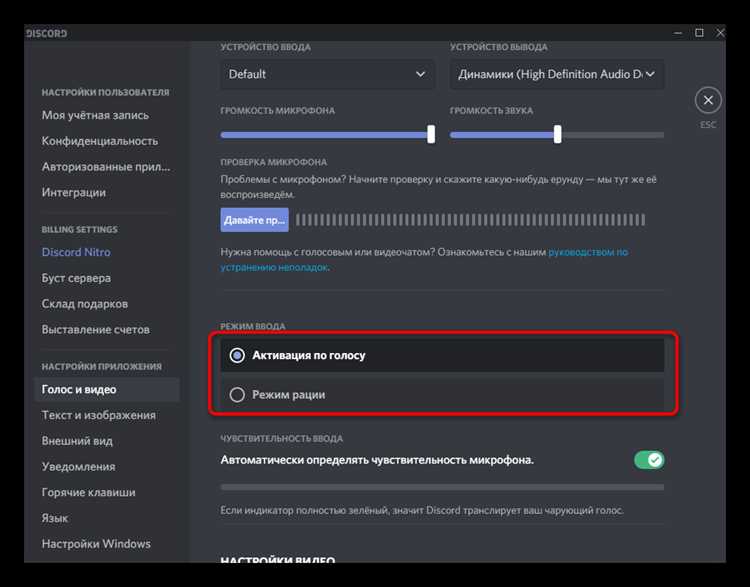Image resolution: width=750 pixels, height=587 pixels.
Task: Open the troubleshooting guide link
Action: click(588, 252)
